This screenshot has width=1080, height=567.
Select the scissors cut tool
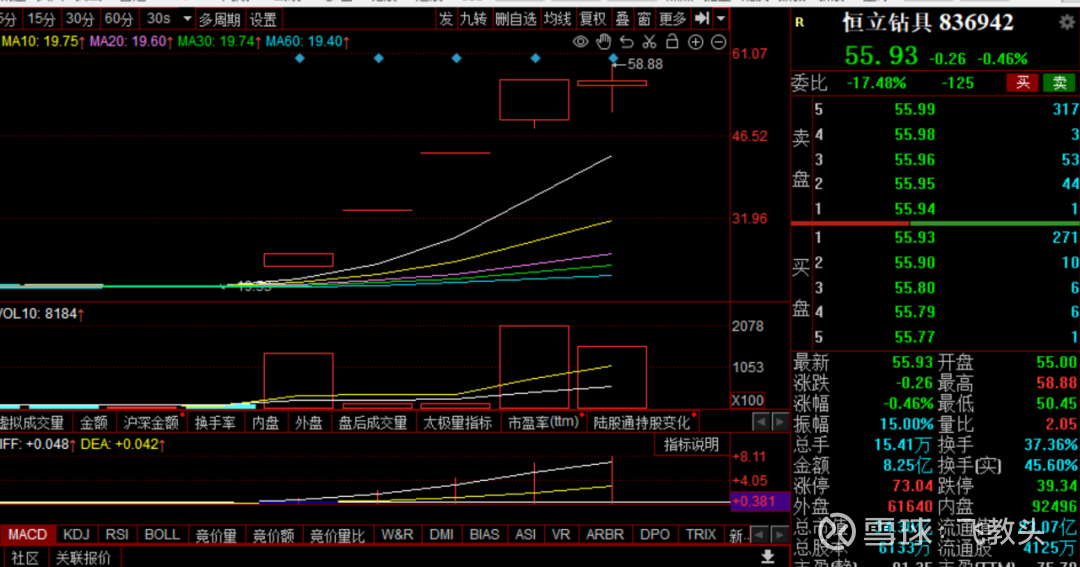coord(649,42)
